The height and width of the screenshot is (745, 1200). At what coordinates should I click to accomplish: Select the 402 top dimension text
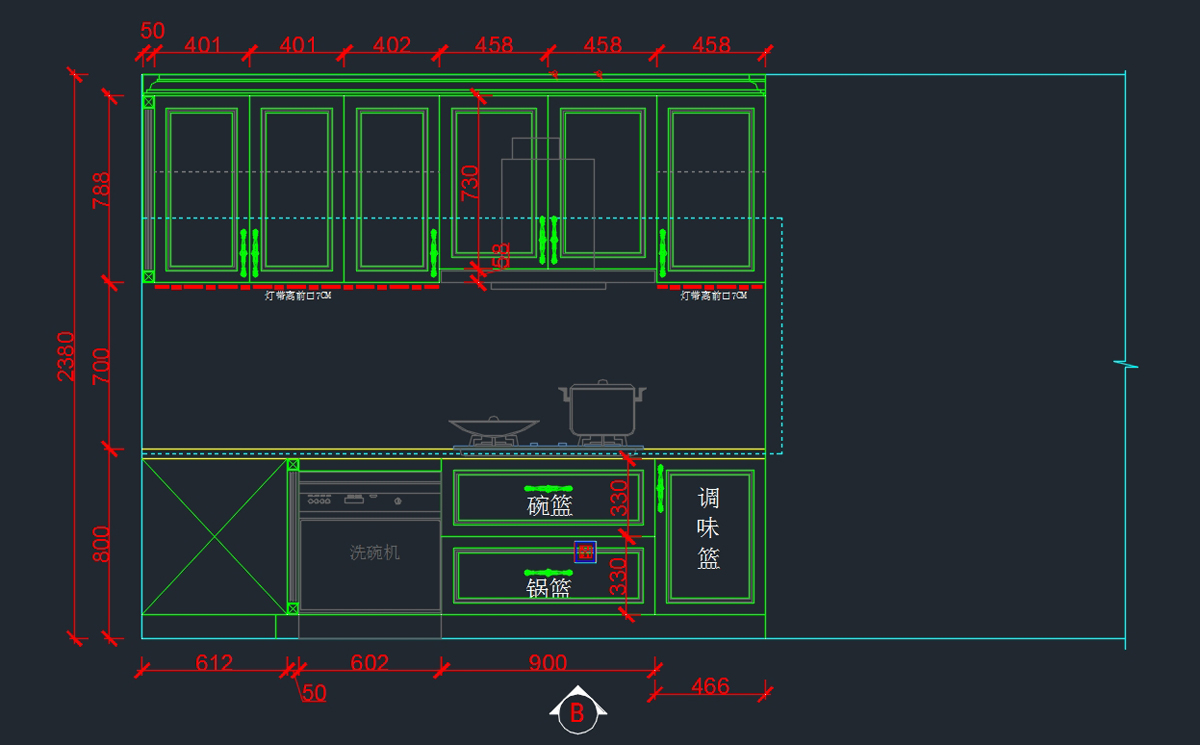click(x=391, y=45)
